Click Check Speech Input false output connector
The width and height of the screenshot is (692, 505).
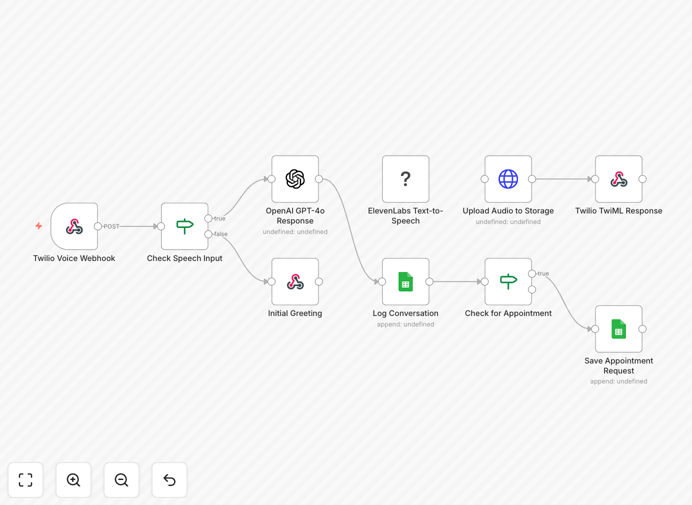pyautogui.click(x=208, y=234)
